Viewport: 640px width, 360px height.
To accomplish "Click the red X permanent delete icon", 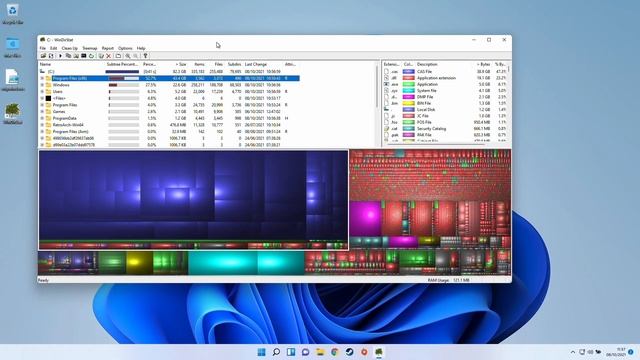I will click(x=109, y=56).
